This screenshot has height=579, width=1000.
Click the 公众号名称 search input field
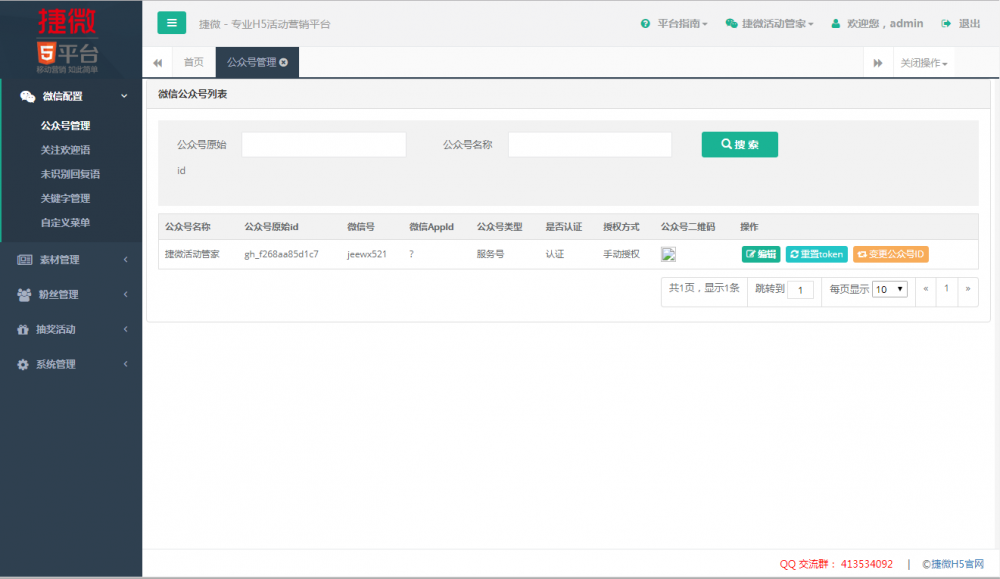(590, 144)
